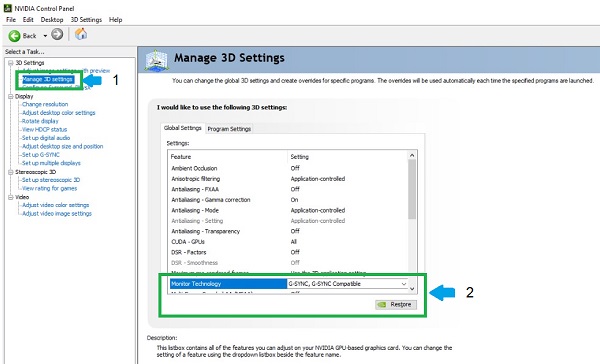Click the Restore button

[x=396, y=305]
